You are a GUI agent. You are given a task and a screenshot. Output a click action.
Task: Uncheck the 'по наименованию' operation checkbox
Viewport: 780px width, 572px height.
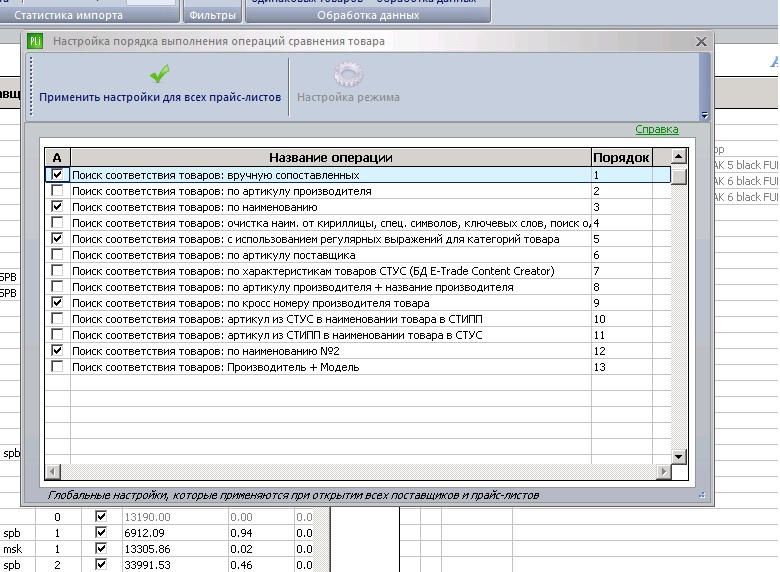pos(57,206)
